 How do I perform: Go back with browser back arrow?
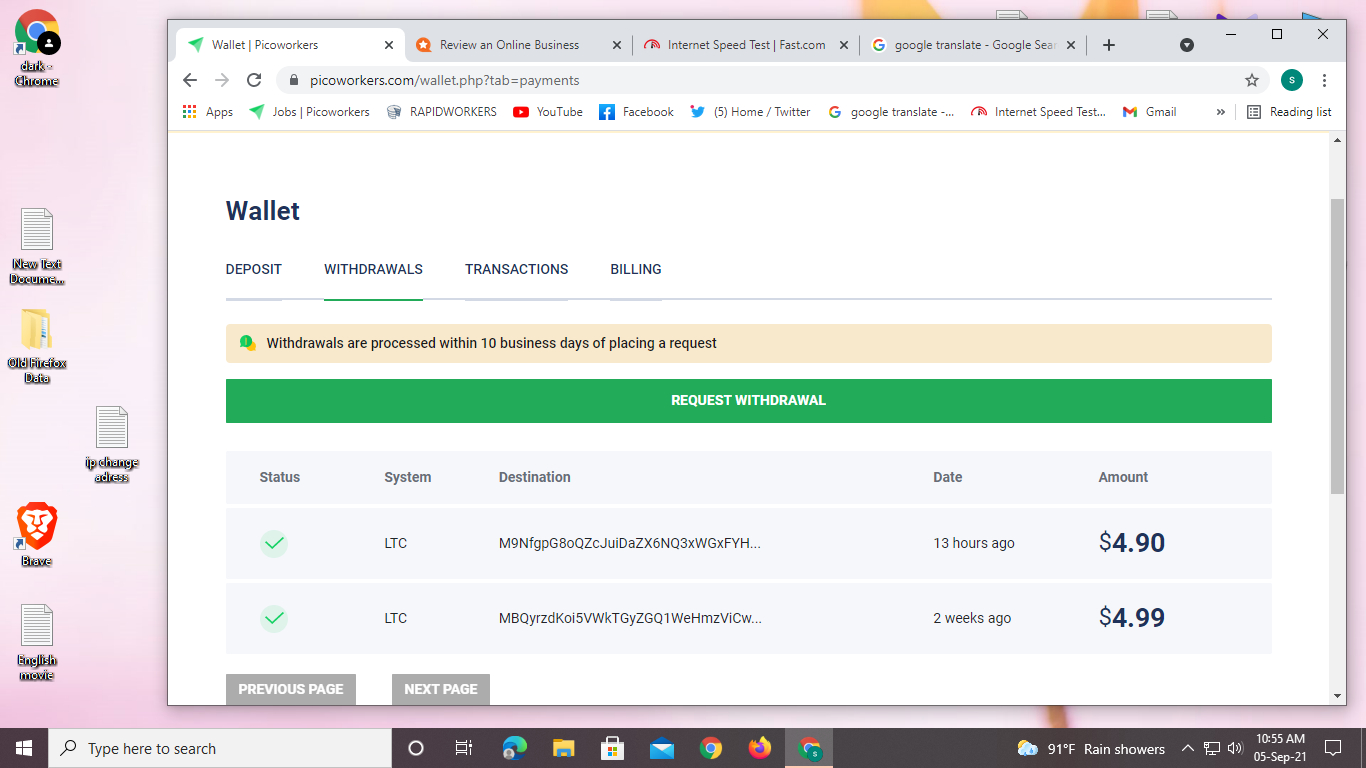coord(190,80)
